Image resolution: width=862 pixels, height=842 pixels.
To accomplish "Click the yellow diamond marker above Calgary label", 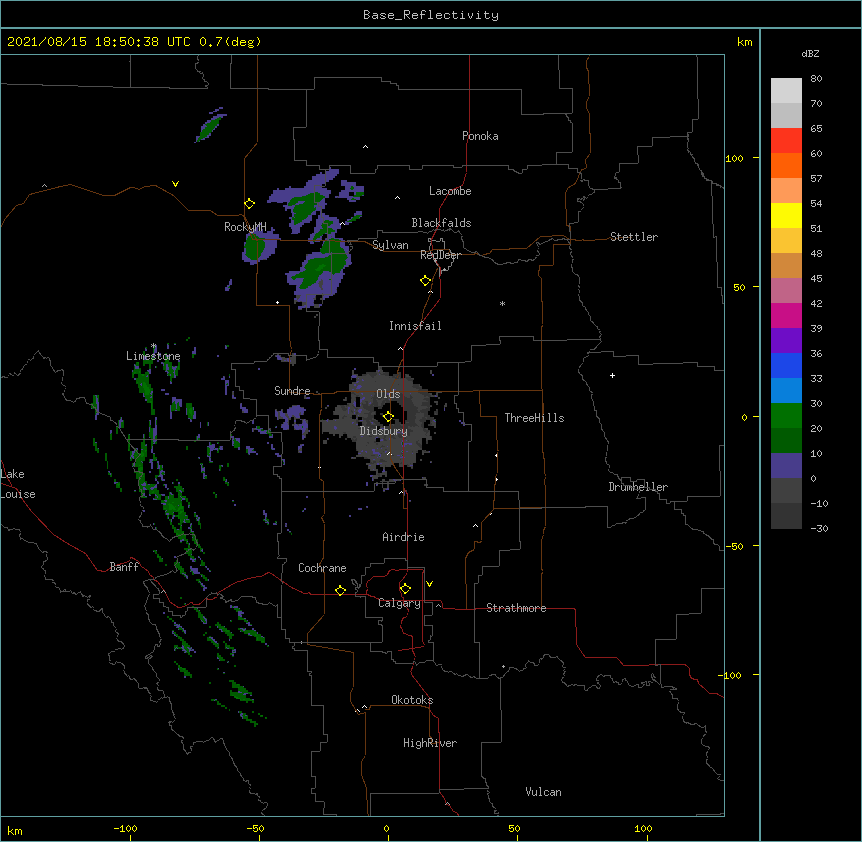I will pyautogui.click(x=405, y=589).
